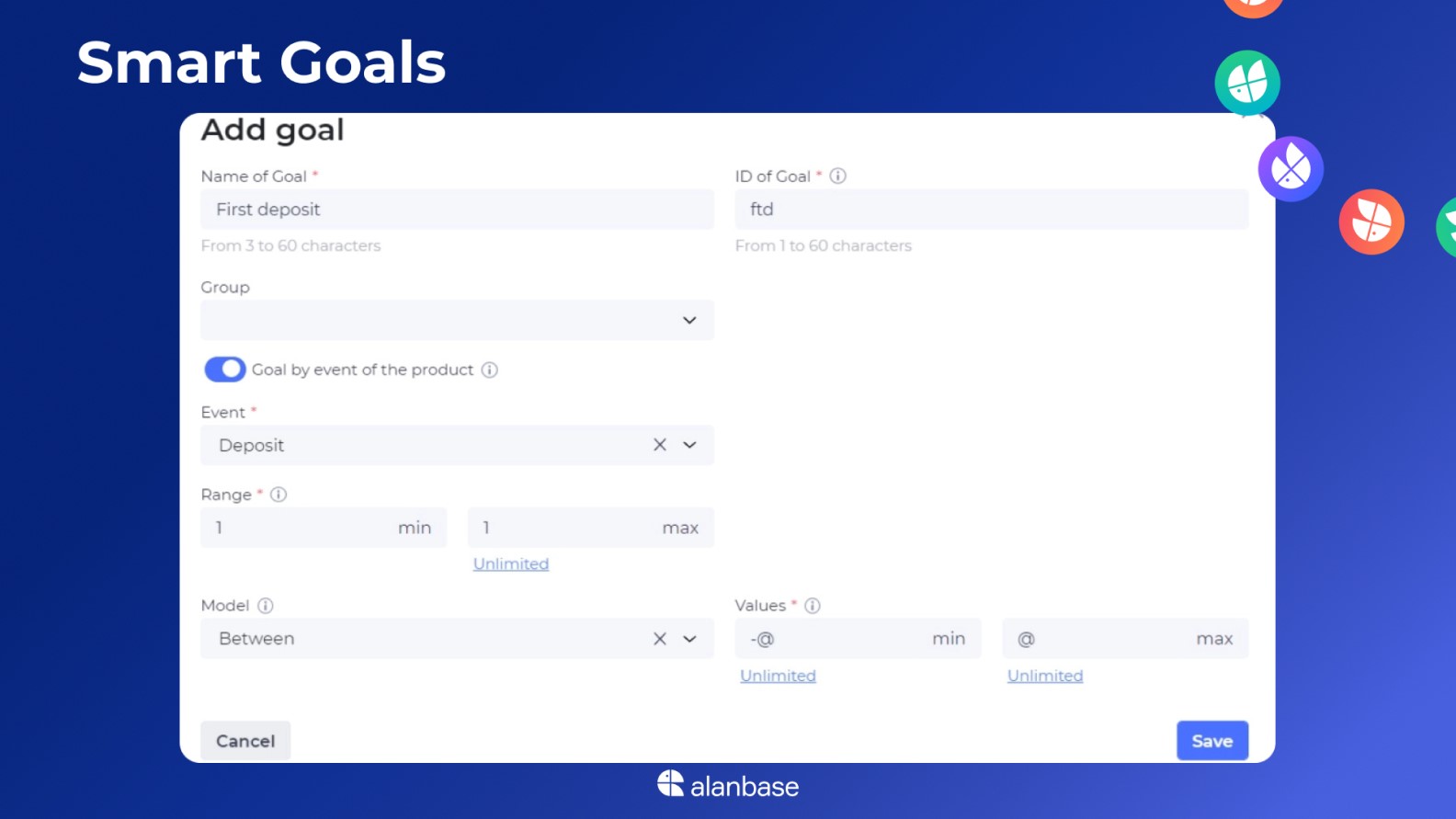
Task: Click the Model info icon
Action: point(266,606)
